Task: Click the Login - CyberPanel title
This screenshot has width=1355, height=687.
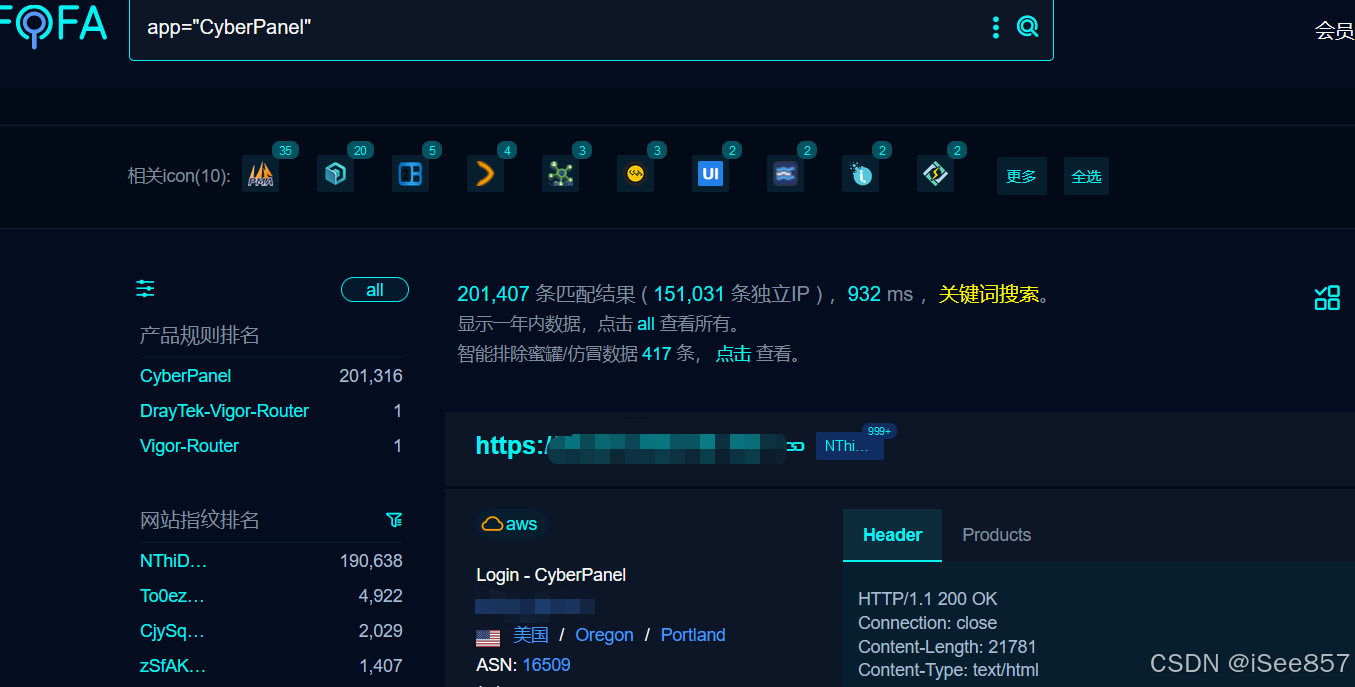Action: (x=551, y=575)
